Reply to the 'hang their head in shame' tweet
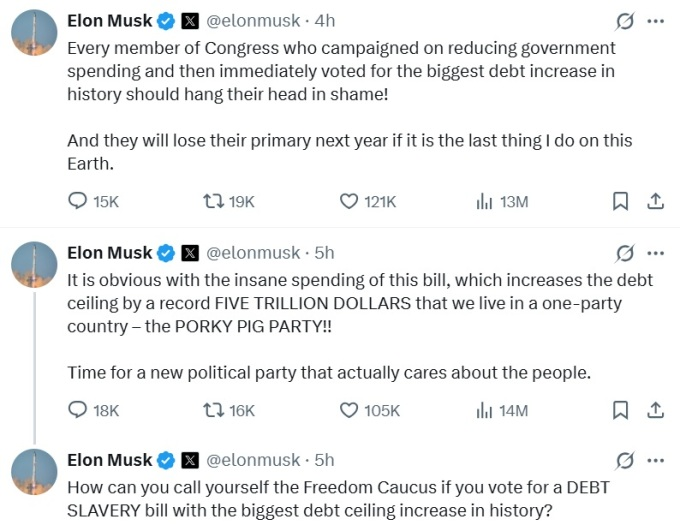Viewport: 680px width, 531px height. coord(79,201)
